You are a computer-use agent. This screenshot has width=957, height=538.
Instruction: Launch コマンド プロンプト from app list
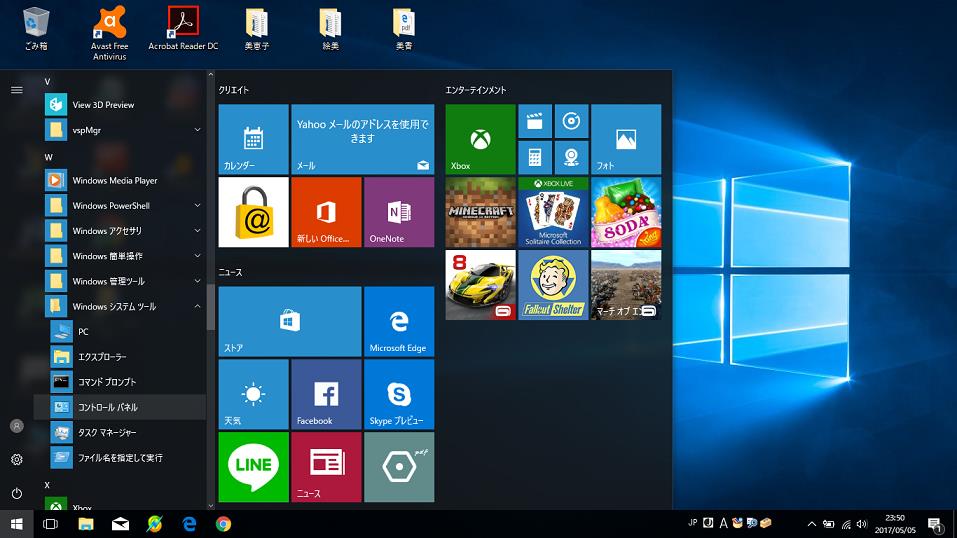(x=120, y=382)
